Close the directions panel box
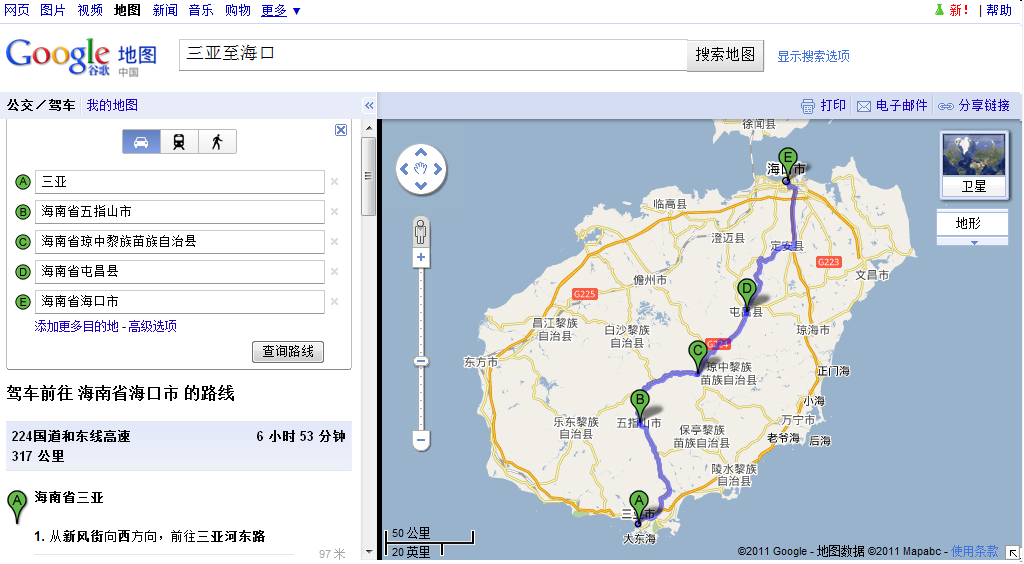The image size is (1024, 564). click(341, 130)
